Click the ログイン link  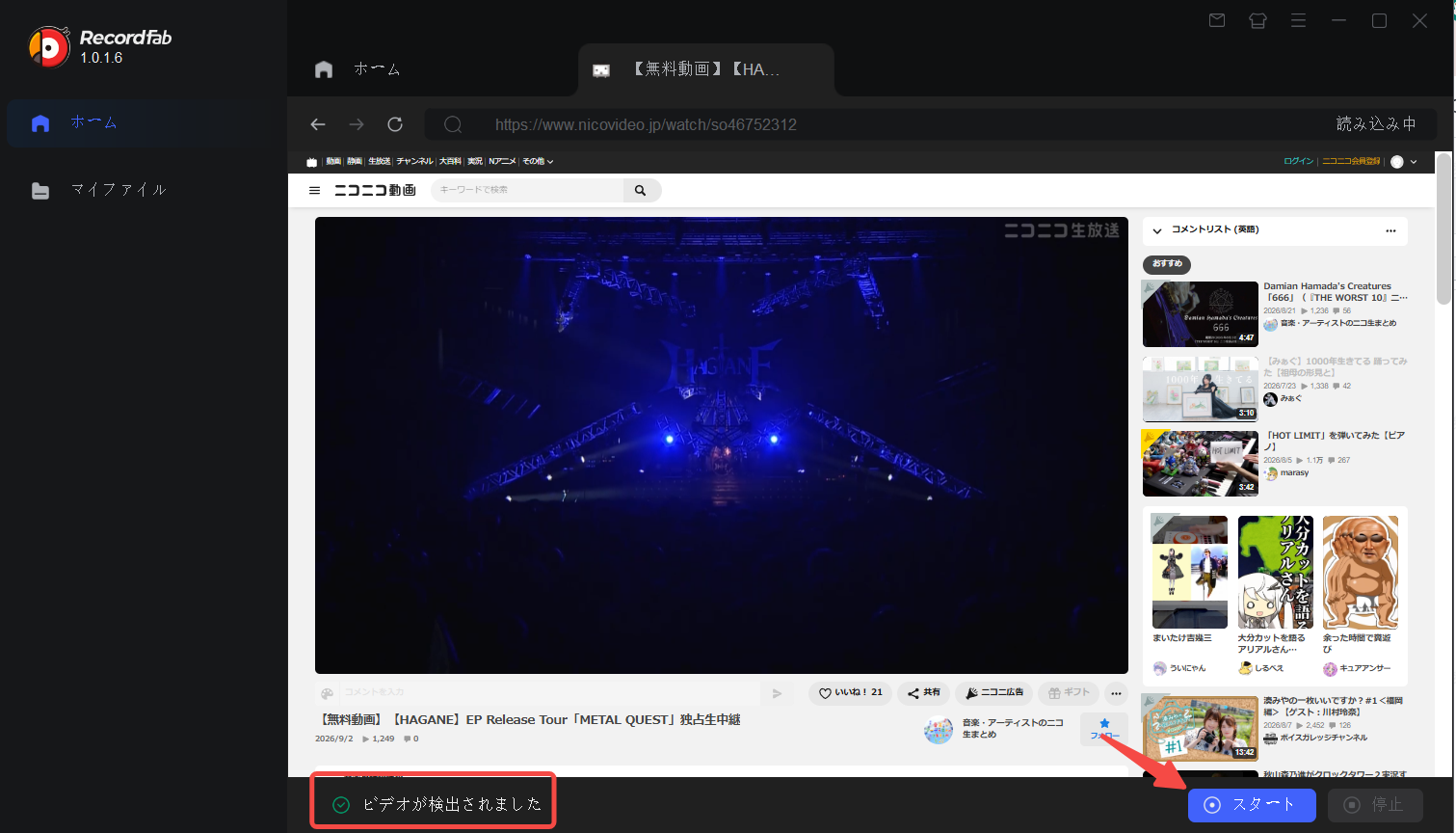[x=1298, y=162]
